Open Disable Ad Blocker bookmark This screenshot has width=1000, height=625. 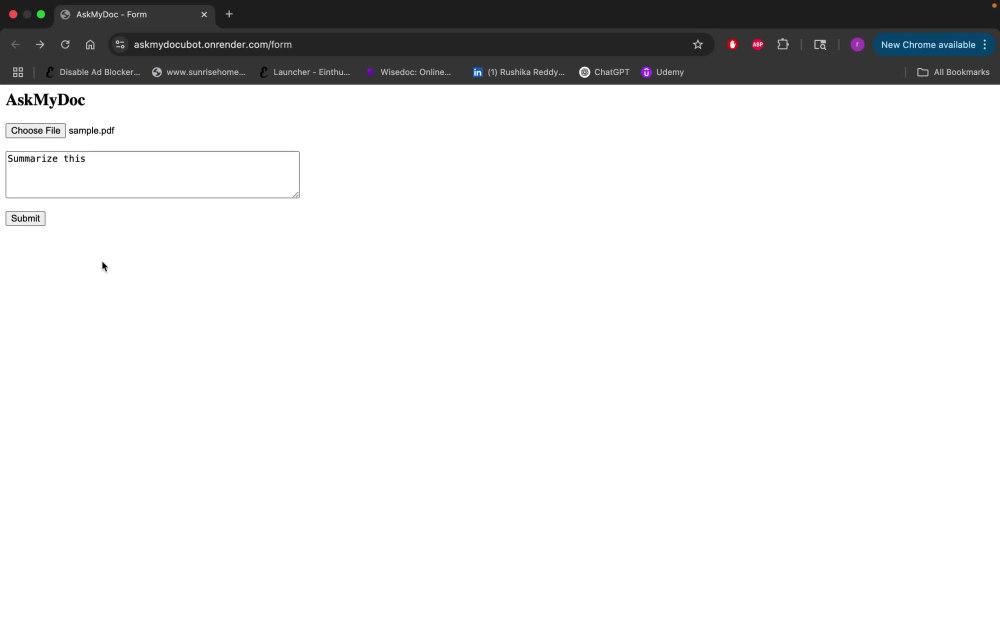(x=92, y=72)
